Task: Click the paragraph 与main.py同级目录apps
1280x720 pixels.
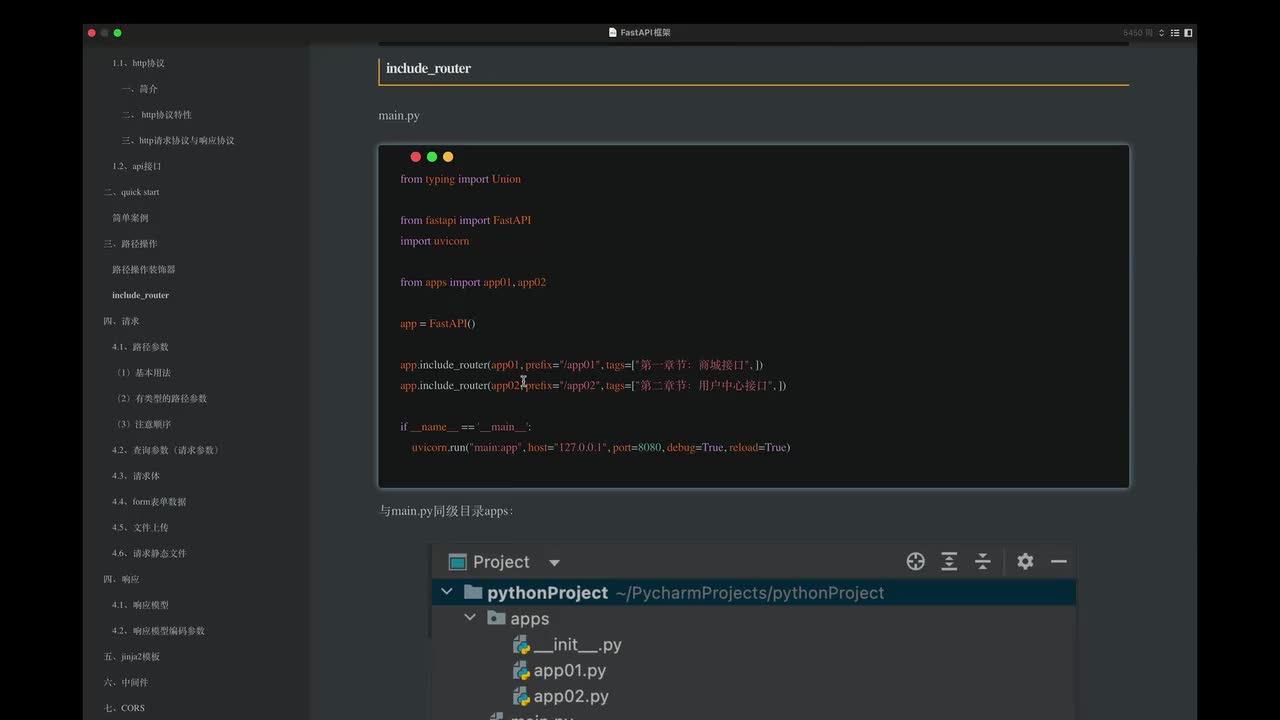Action: tap(446, 511)
